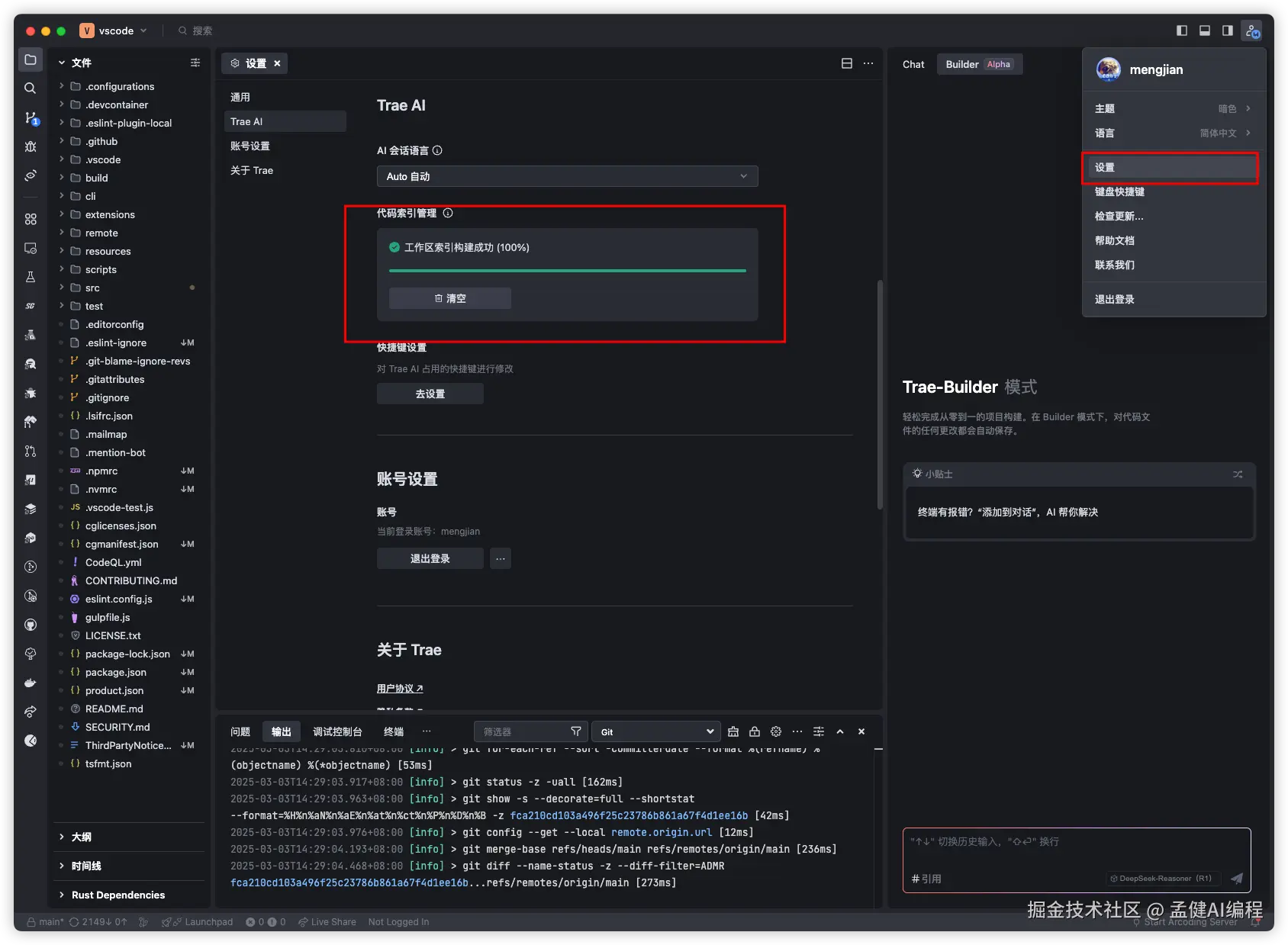Expand the .configurations folder
The image size is (1288, 945).
click(x=120, y=86)
